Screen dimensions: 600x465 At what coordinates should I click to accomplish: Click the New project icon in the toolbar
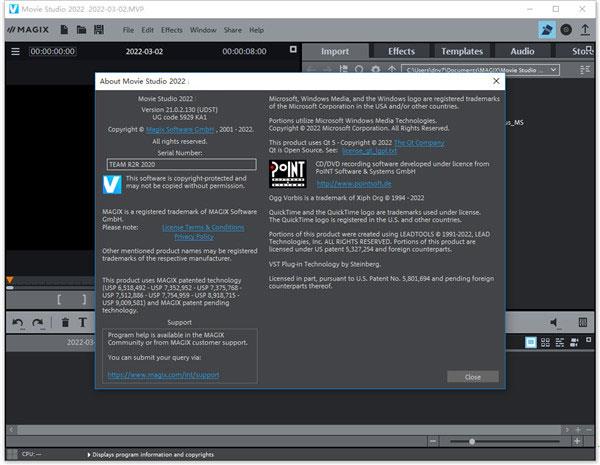(x=64, y=29)
